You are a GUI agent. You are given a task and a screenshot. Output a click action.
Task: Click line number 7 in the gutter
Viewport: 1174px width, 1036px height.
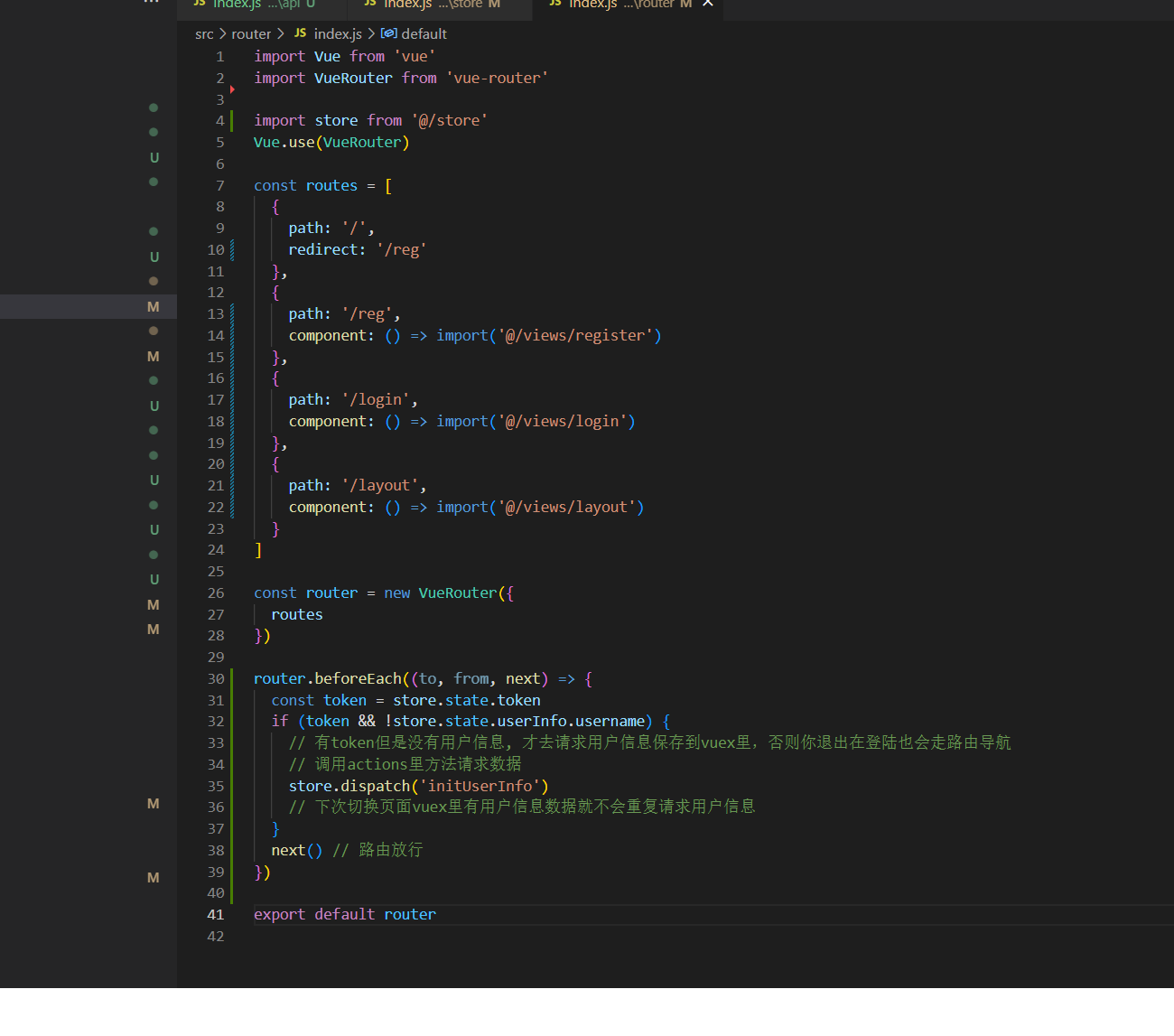click(x=219, y=186)
